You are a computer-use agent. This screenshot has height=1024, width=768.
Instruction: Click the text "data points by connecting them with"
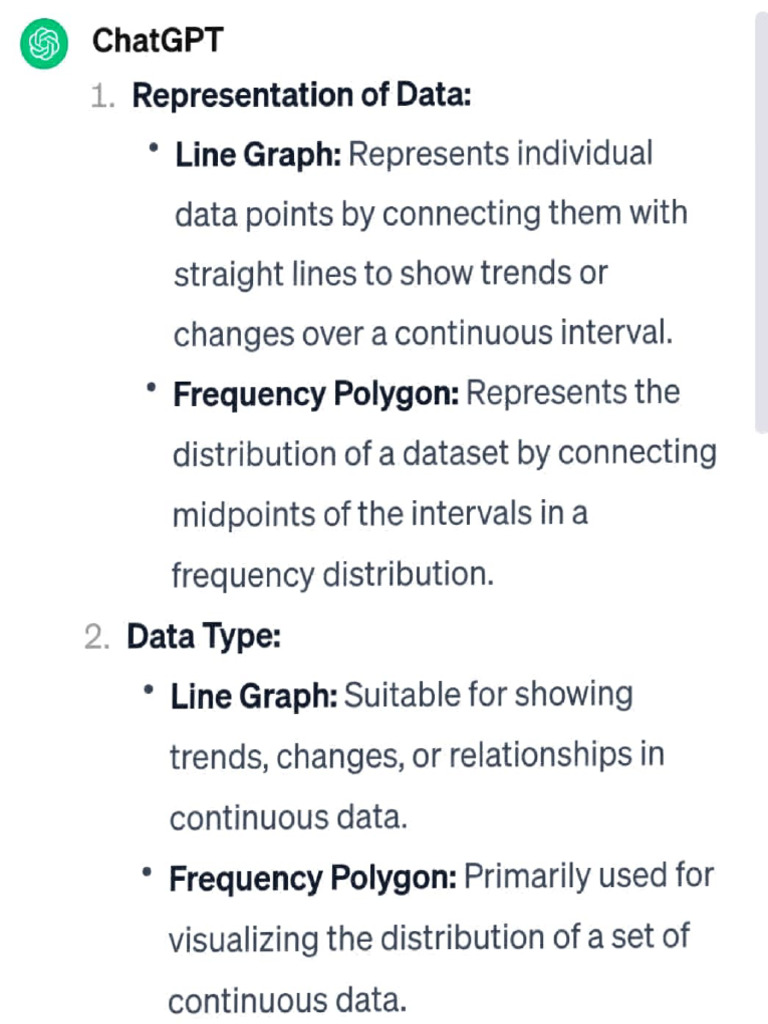point(431,214)
